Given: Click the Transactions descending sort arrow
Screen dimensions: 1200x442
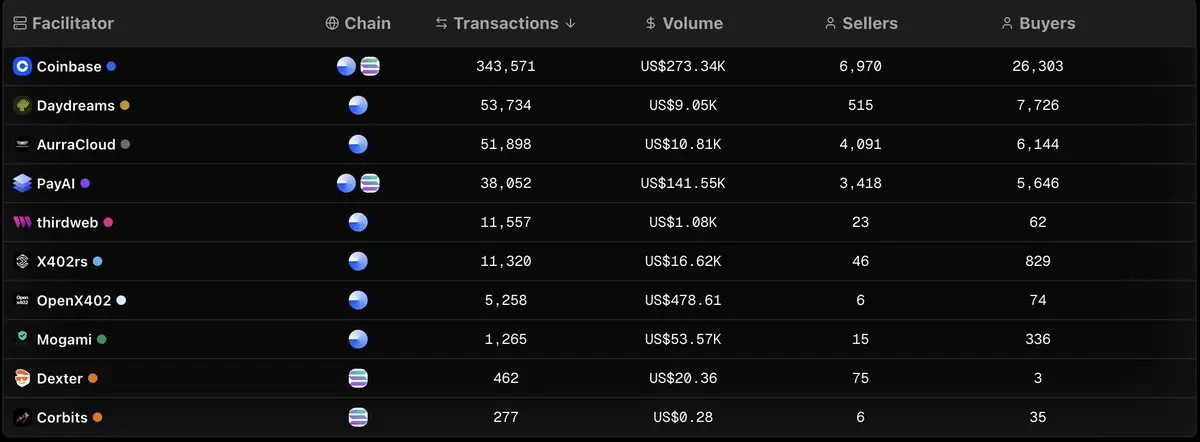Looking at the screenshot, I should click(x=570, y=23).
